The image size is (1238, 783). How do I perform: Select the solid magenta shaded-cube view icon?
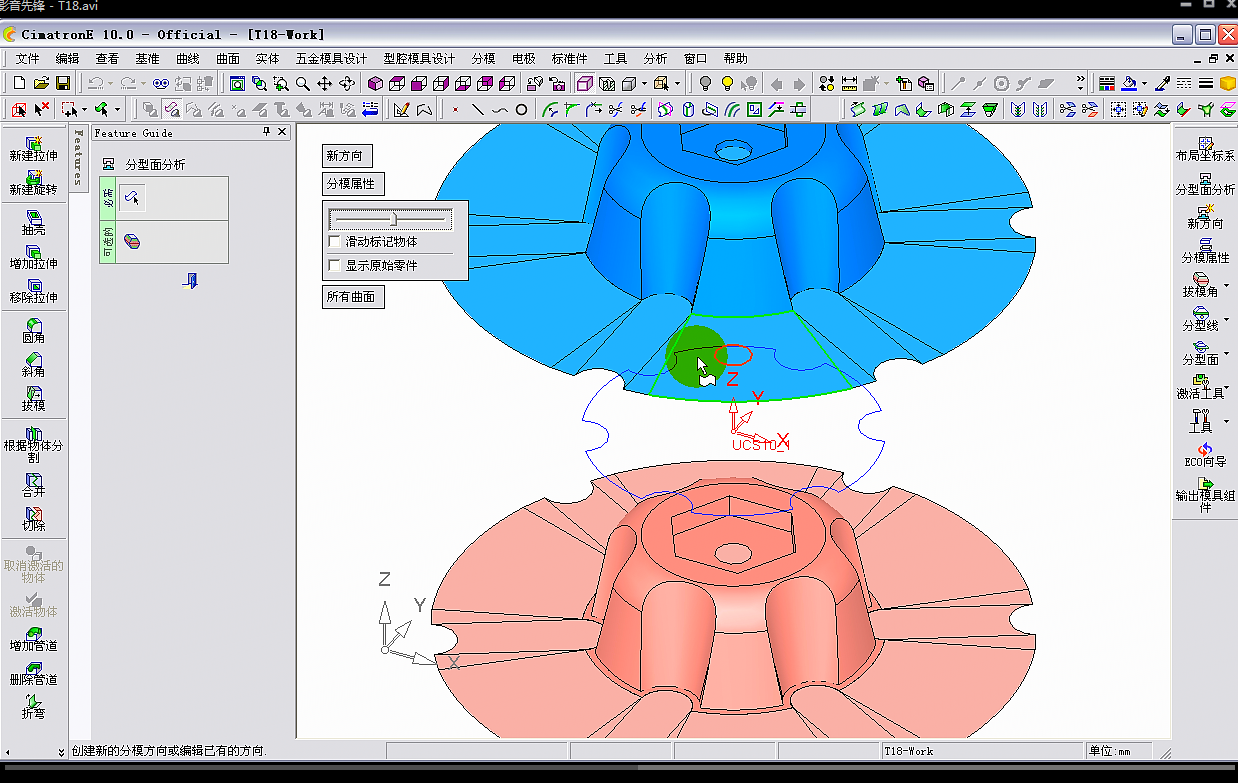(375, 83)
